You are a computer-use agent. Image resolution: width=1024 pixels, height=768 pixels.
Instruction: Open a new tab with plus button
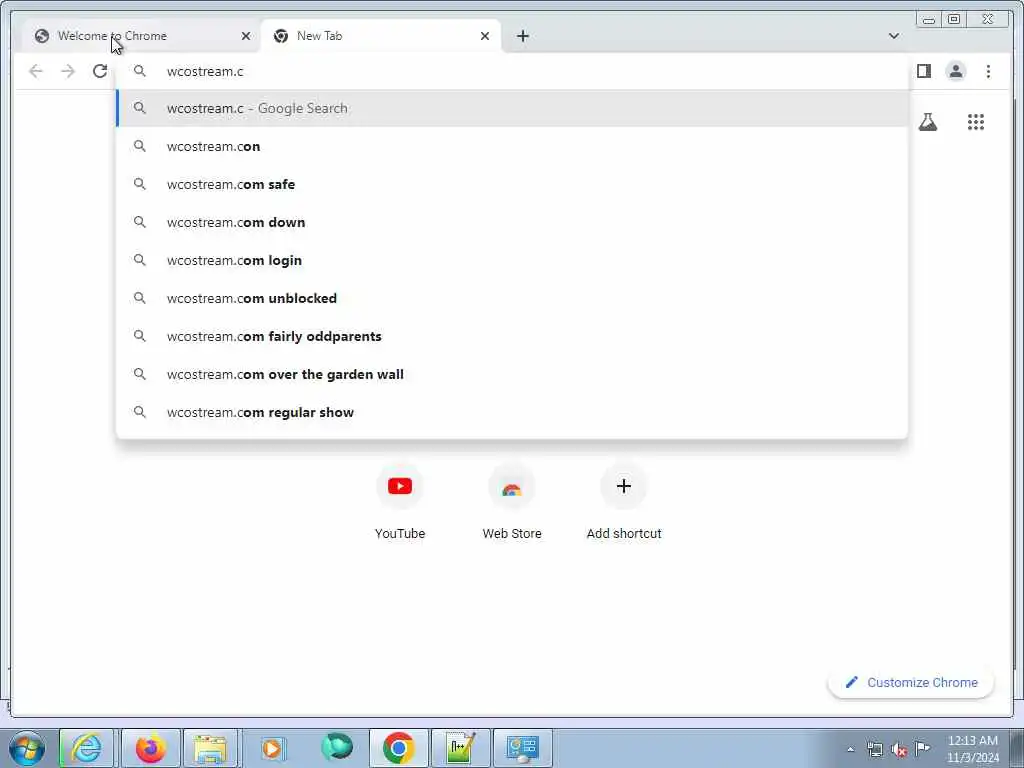click(x=522, y=36)
